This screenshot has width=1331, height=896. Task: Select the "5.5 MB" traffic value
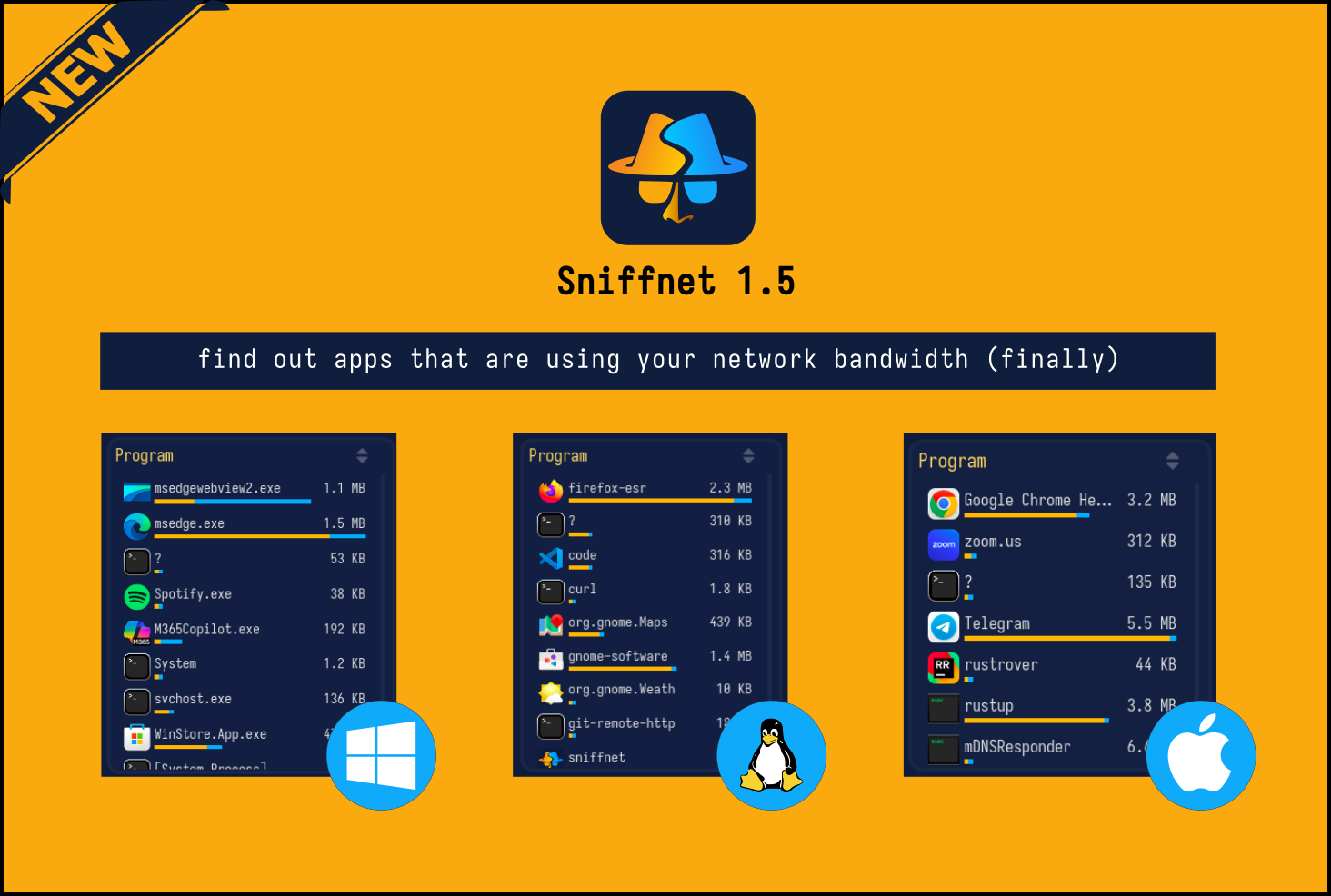pos(1152,623)
